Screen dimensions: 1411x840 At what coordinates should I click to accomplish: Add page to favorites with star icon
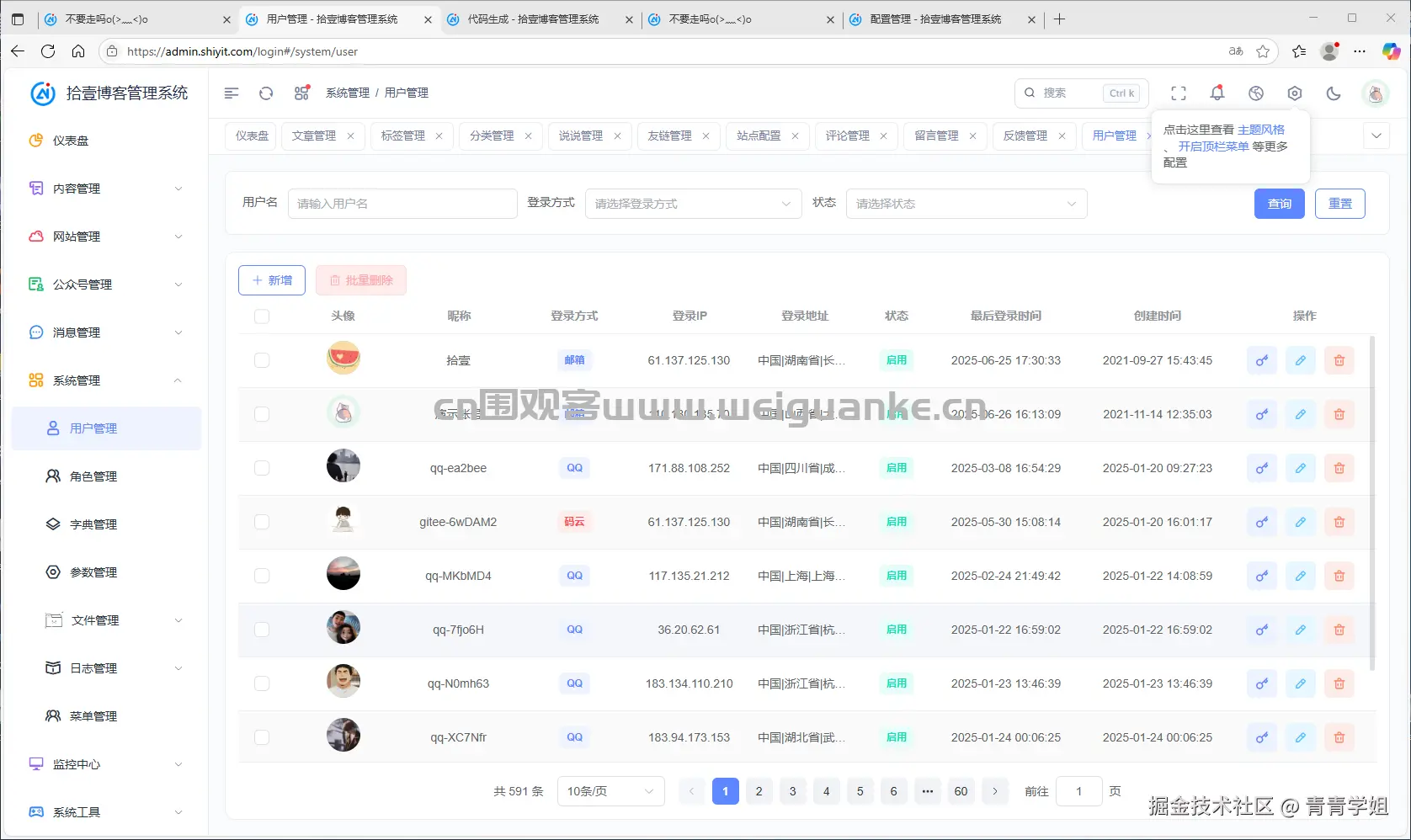(x=1263, y=51)
